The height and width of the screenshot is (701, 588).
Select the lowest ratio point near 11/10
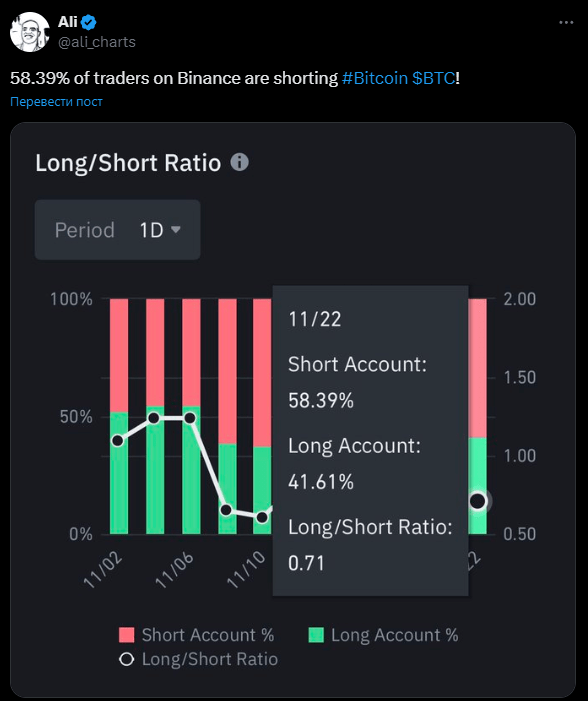262,517
